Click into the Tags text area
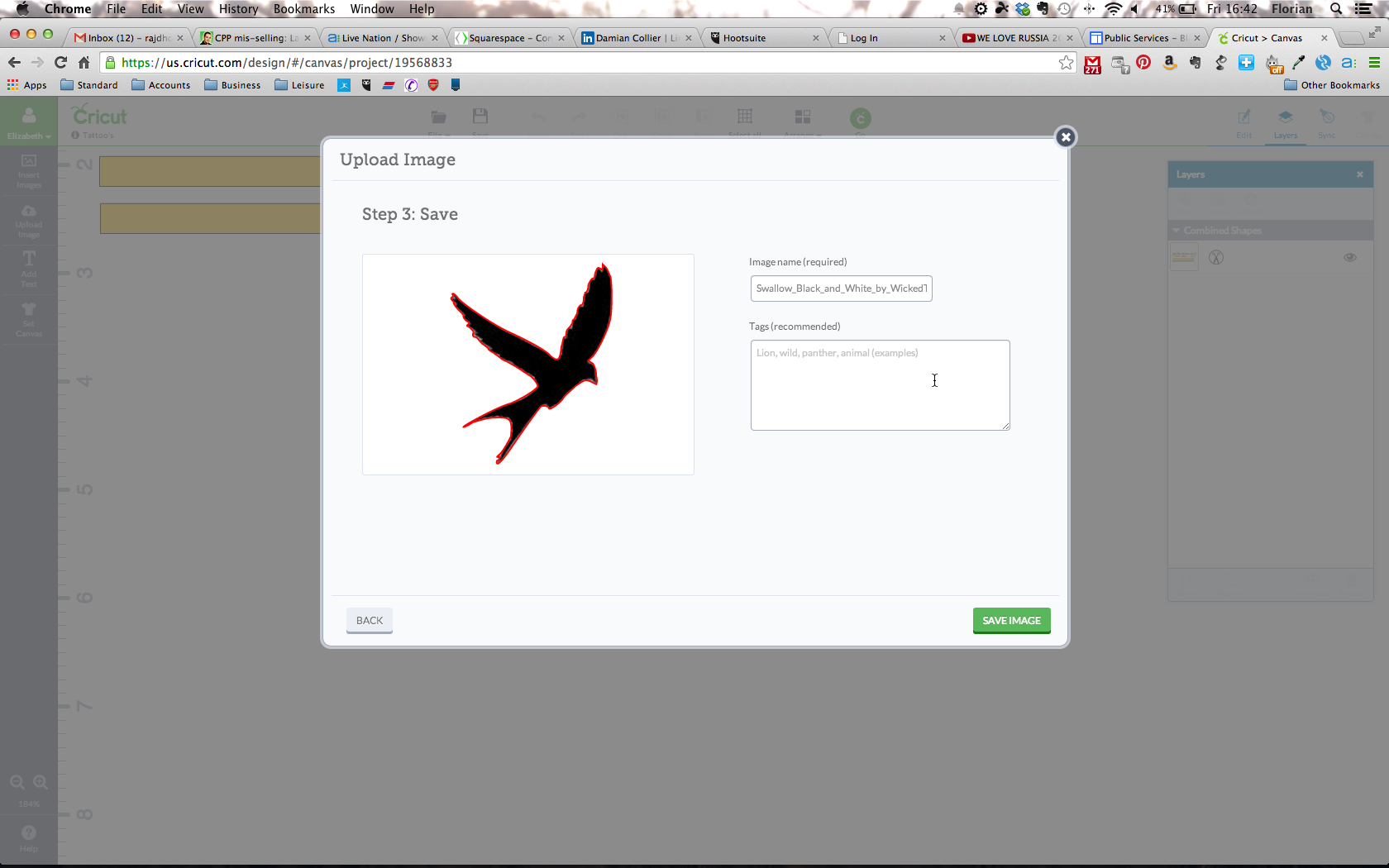1389x868 pixels. click(880, 385)
